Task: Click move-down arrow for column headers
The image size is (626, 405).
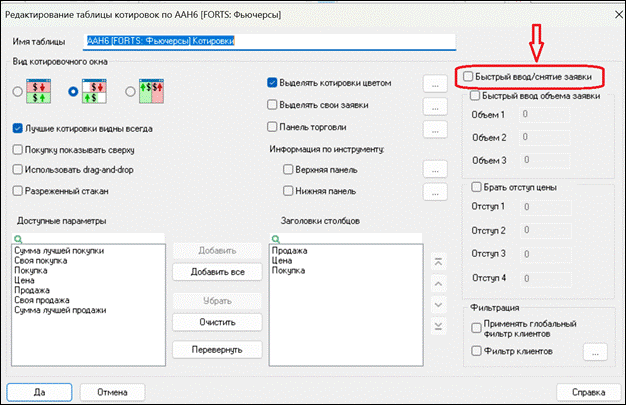Action: point(436,304)
